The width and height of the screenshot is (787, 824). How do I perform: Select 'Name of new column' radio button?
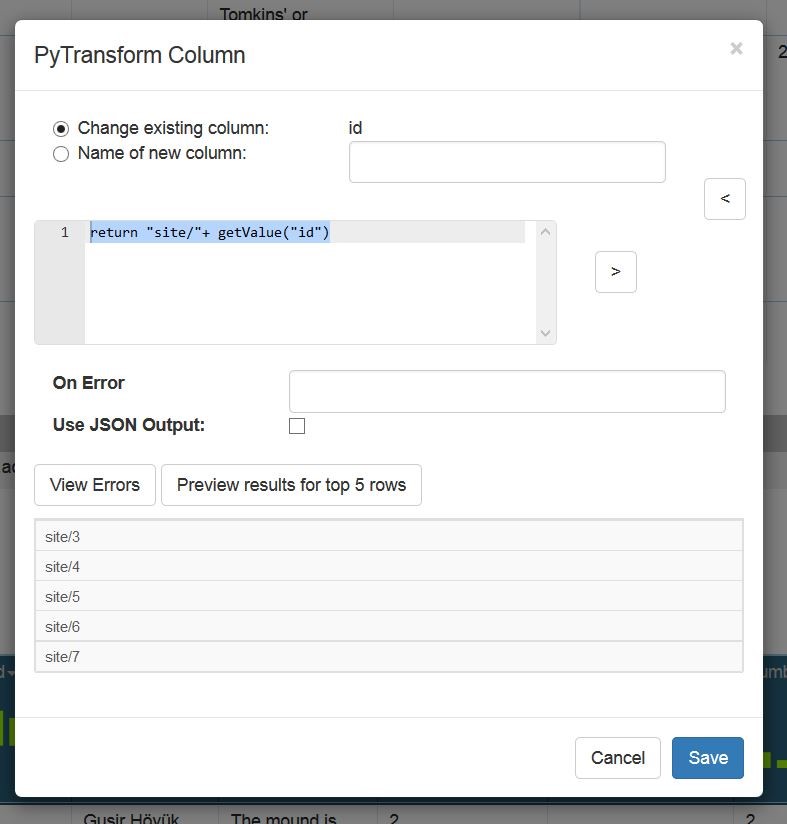(61, 154)
